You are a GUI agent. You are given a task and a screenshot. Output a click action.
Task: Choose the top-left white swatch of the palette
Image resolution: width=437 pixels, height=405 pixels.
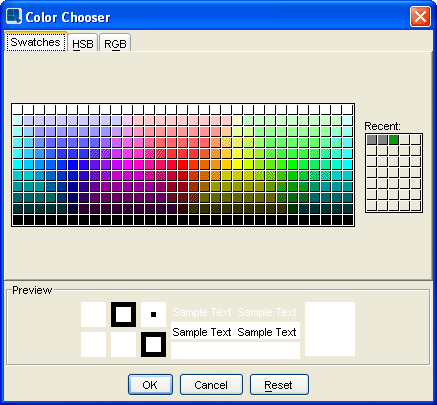[17, 110]
